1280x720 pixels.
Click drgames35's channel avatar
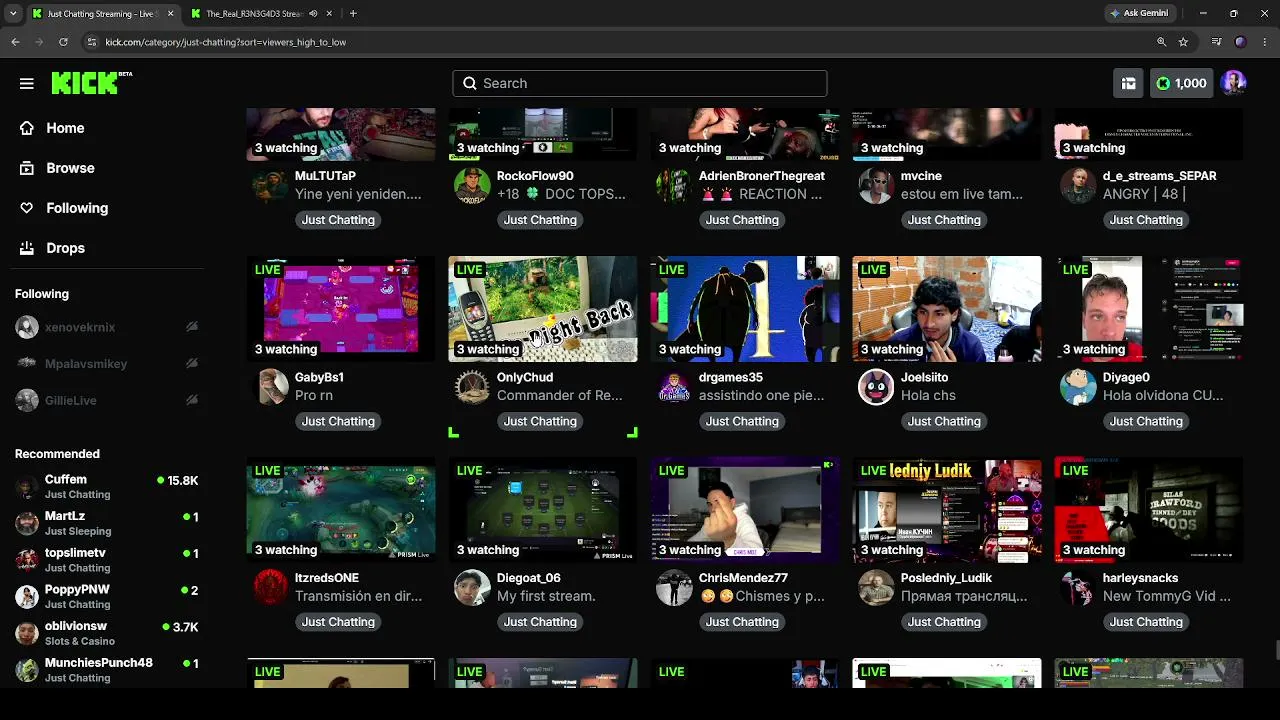(x=674, y=387)
